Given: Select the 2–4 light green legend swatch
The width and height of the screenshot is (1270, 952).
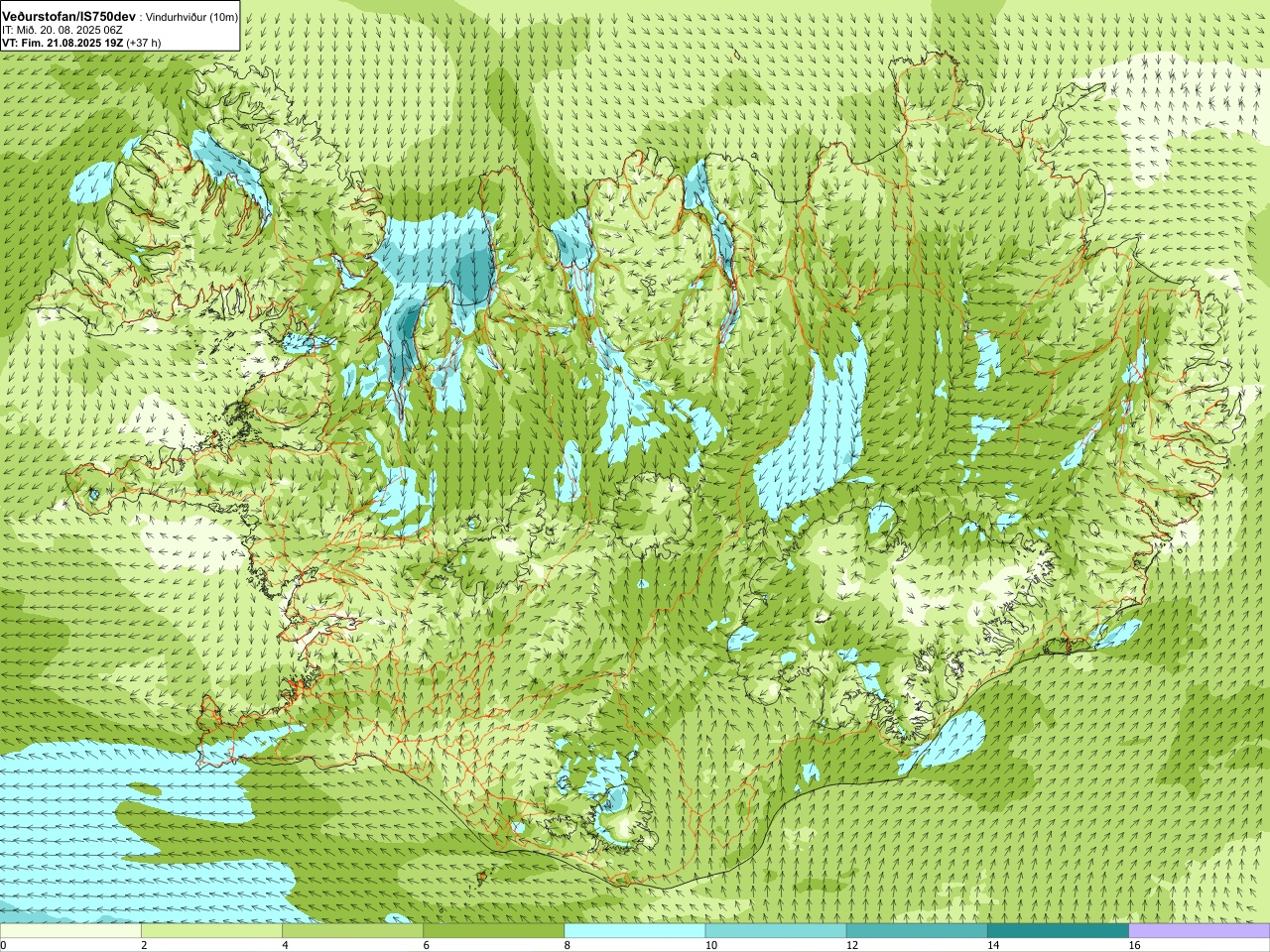Looking at the screenshot, I should (211, 931).
